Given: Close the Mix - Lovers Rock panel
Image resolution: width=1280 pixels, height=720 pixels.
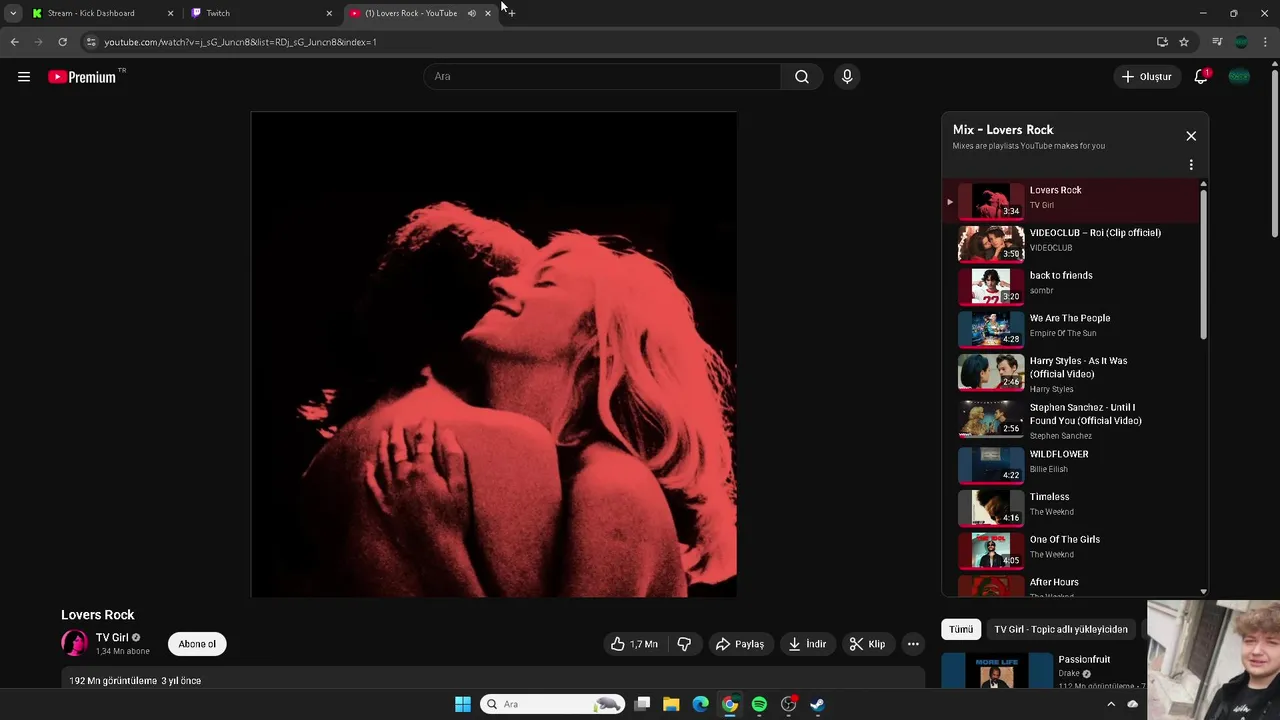Looking at the screenshot, I should point(1191,136).
